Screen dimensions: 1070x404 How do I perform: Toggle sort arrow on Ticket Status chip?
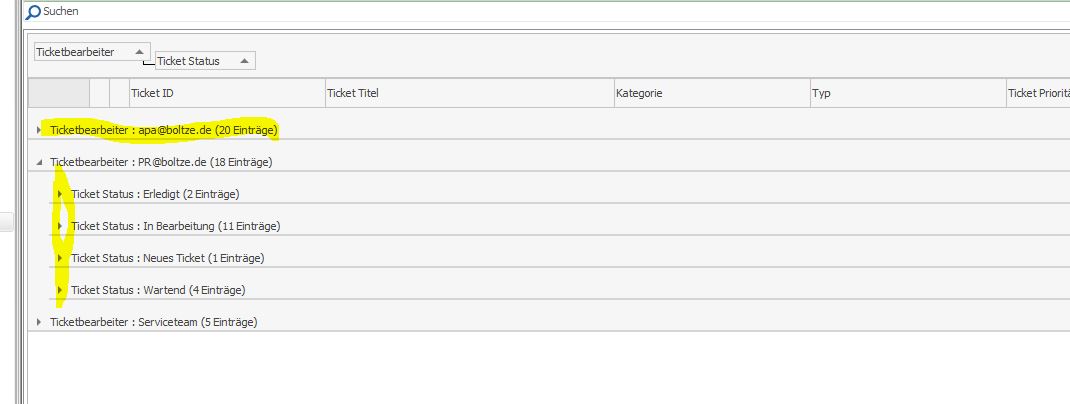point(244,61)
